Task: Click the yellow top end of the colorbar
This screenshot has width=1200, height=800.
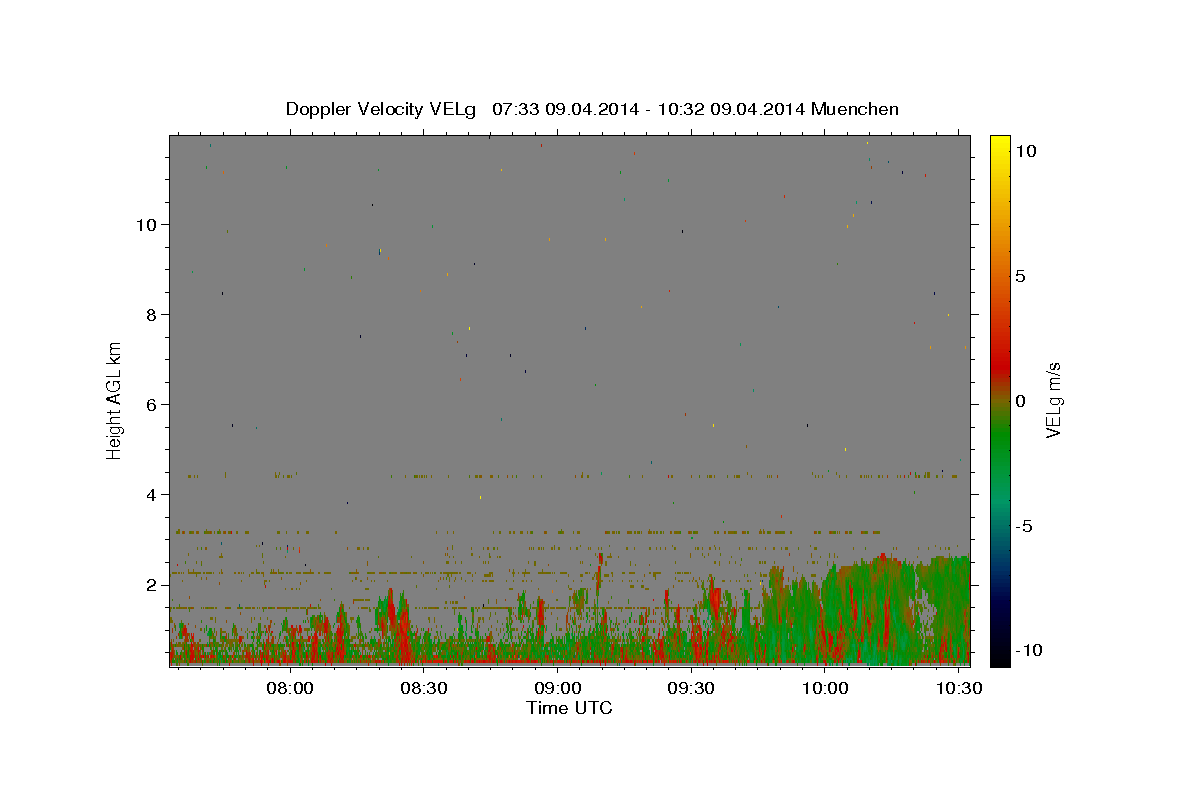Action: 999,142
